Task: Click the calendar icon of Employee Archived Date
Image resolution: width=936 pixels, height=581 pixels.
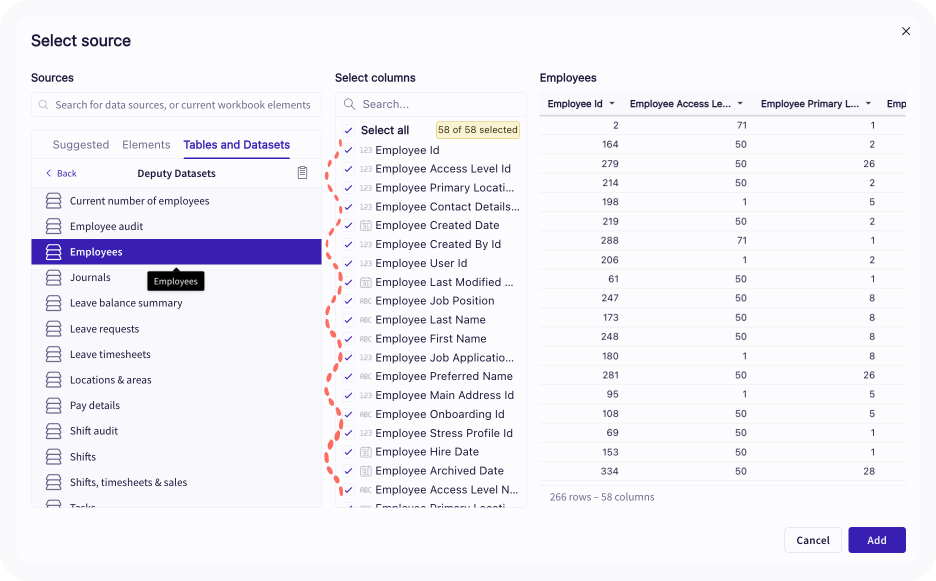Action: coord(365,471)
